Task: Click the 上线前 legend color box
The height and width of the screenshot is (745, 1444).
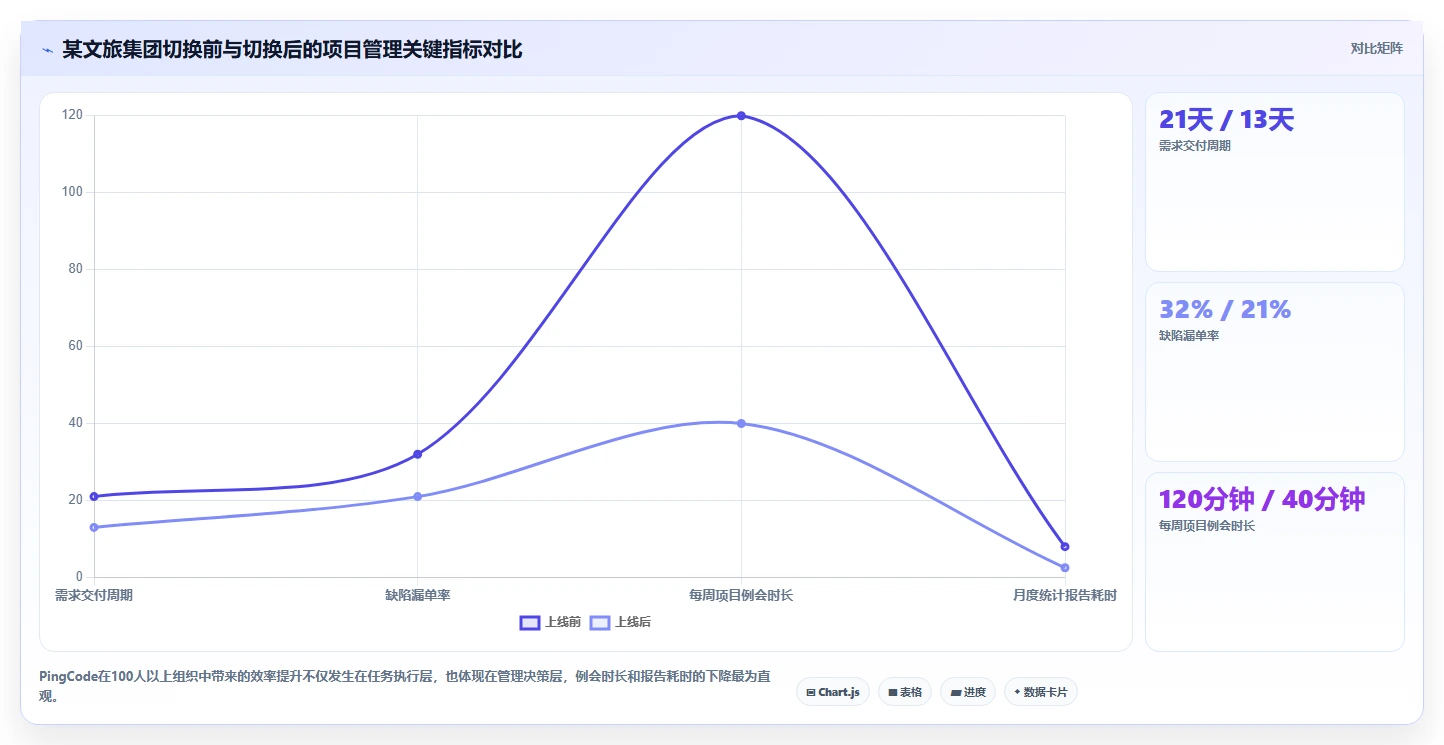Action: 530,622
